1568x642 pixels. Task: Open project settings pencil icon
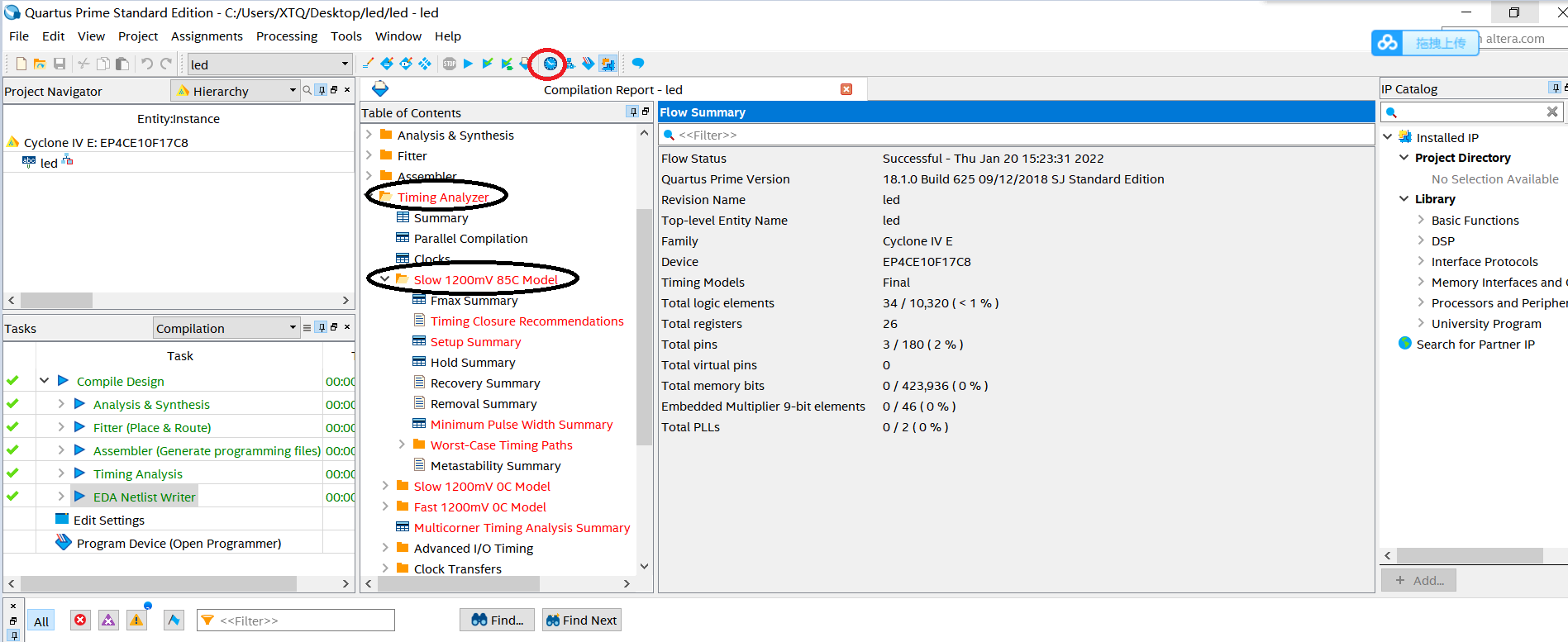pyautogui.click(x=368, y=64)
